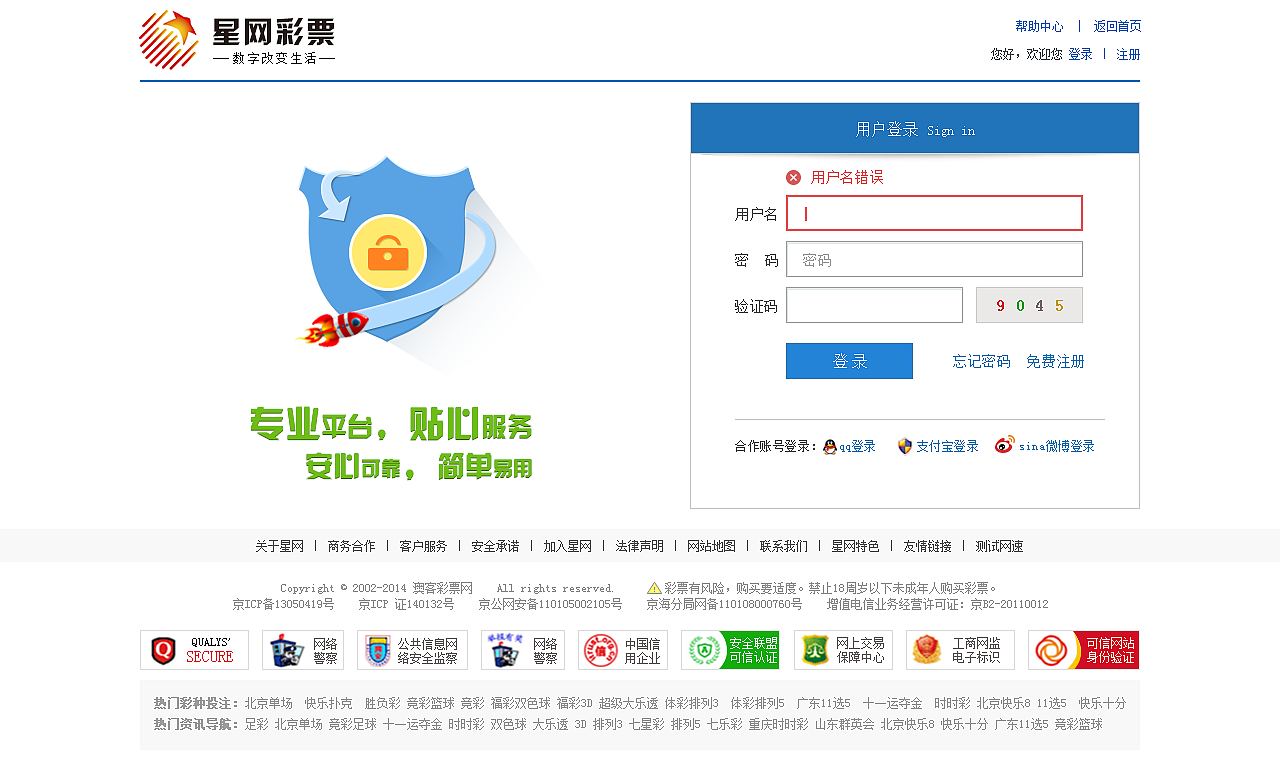This screenshot has width=1280, height=780.
Task: Open the 可信网站身份验证 badge
Action: coord(1084,650)
